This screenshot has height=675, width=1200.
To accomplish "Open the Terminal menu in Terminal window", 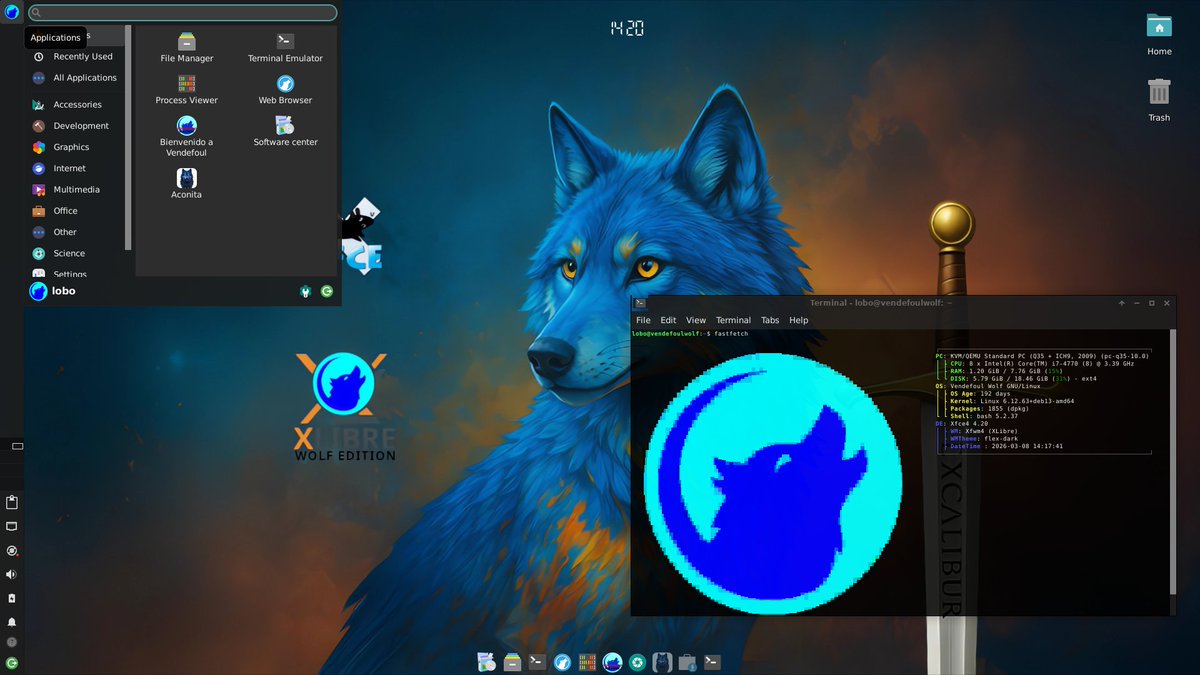I will (x=733, y=320).
